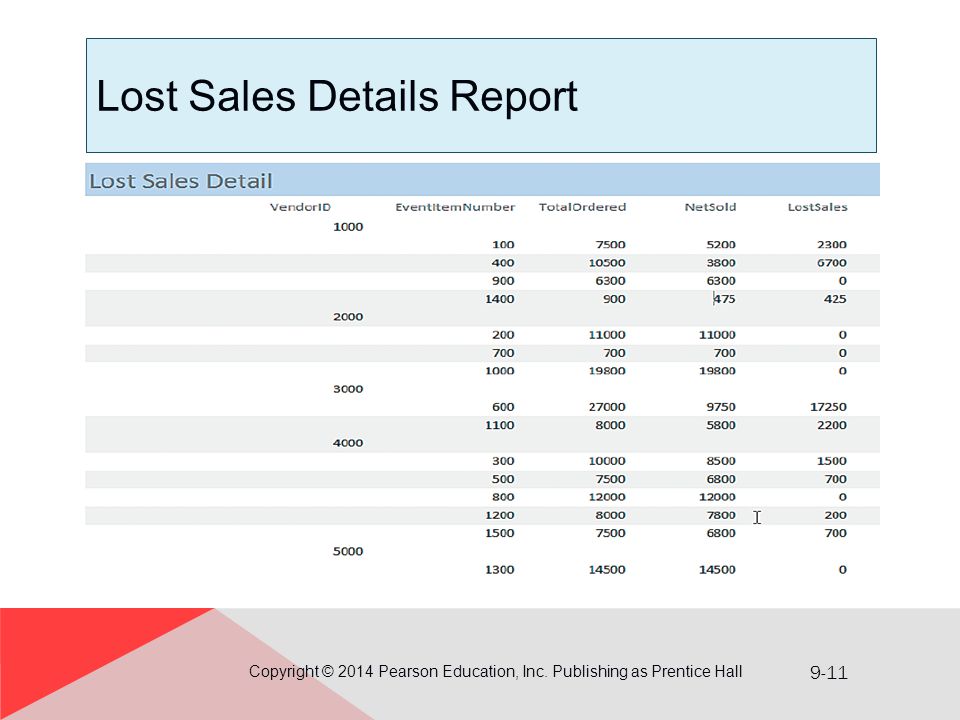Click vendor group 4000
Viewport: 960px width, 720px height.
click(348, 443)
